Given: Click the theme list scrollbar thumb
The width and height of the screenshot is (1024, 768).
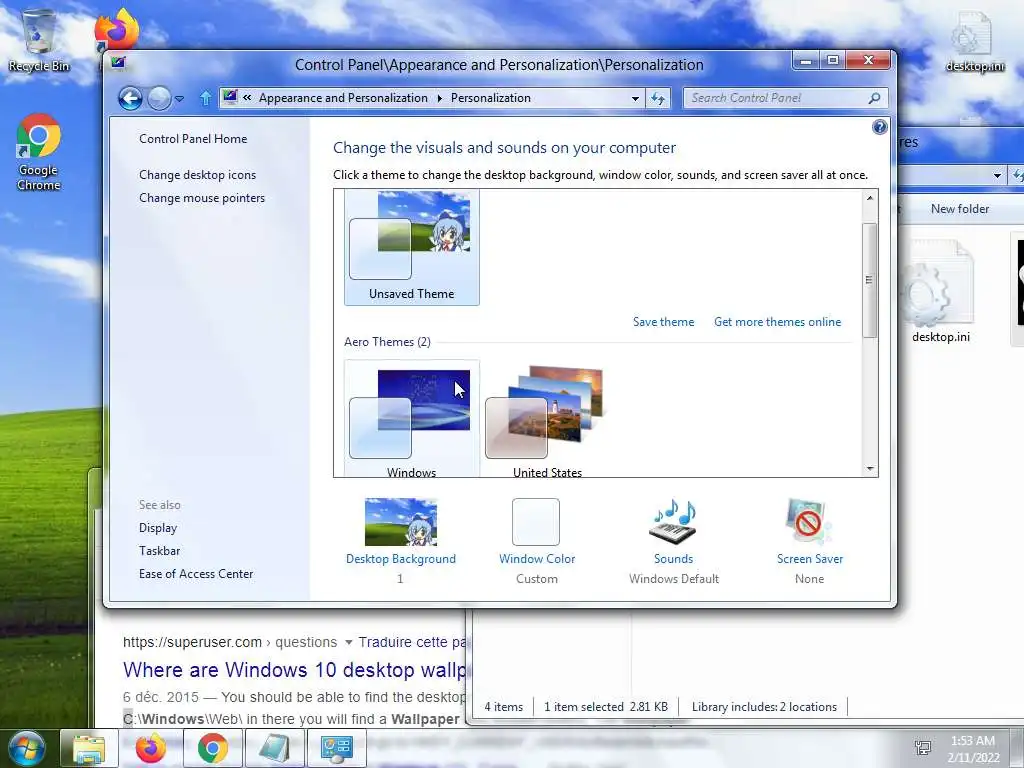Looking at the screenshot, I should tap(869, 280).
